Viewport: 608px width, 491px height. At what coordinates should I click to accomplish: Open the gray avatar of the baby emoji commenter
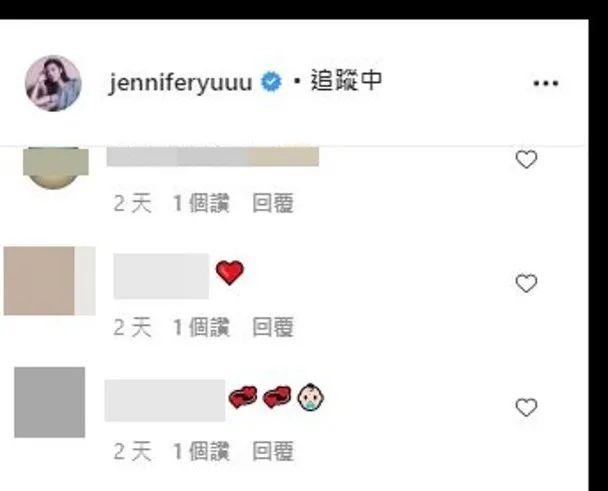pos(50,402)
